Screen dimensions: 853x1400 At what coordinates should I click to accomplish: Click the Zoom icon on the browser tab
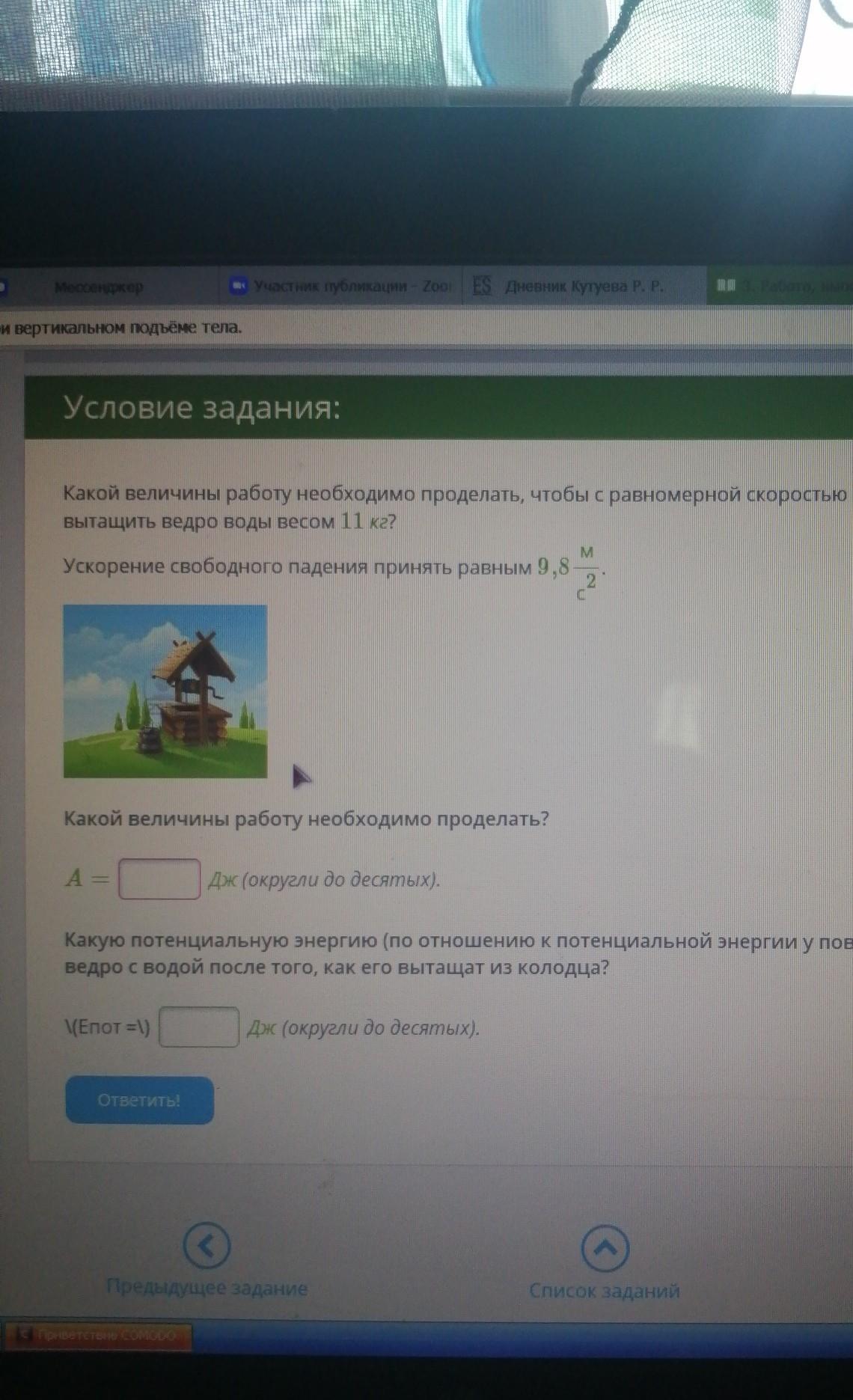239,286
